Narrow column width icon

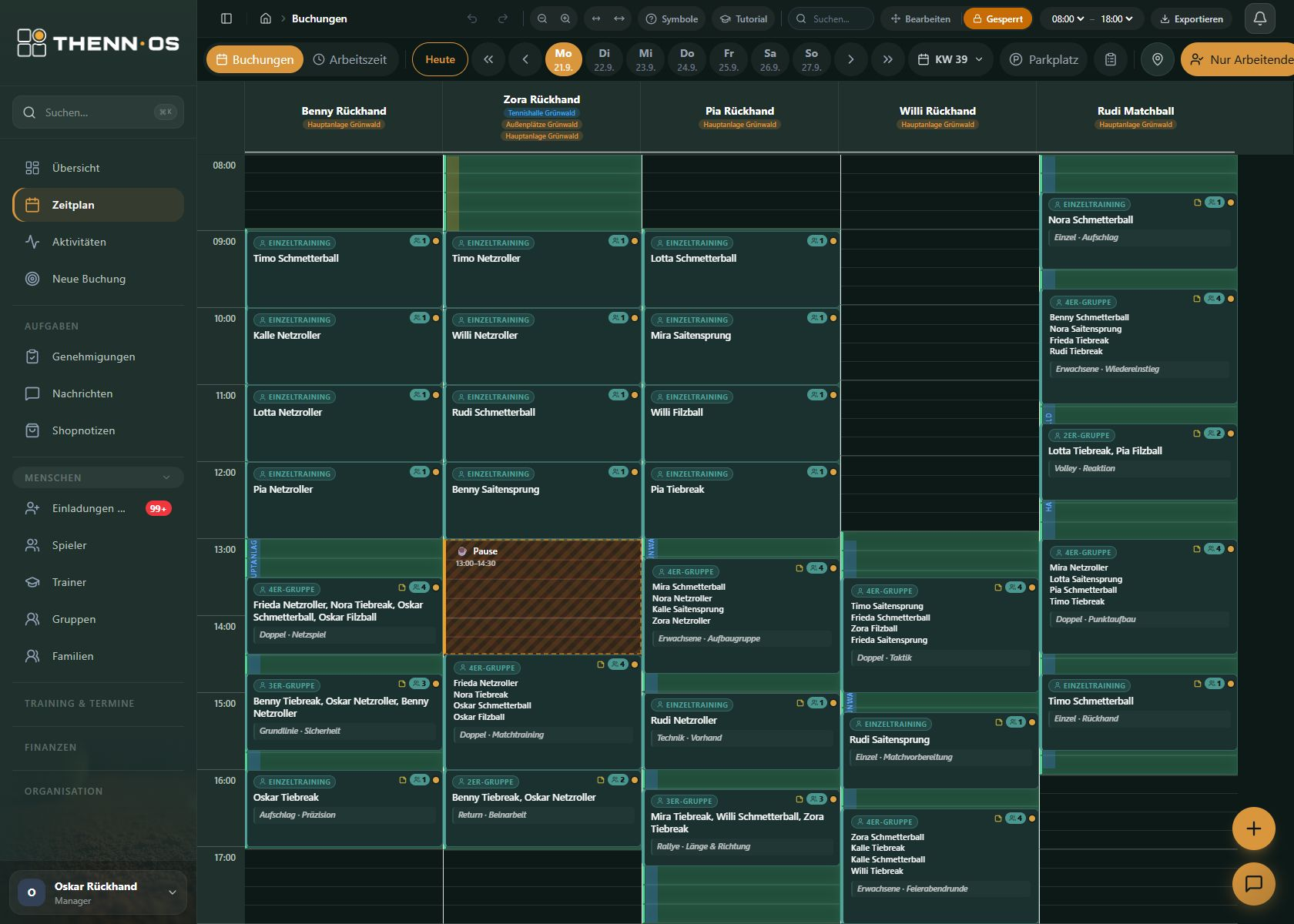[x=596, y=18]
